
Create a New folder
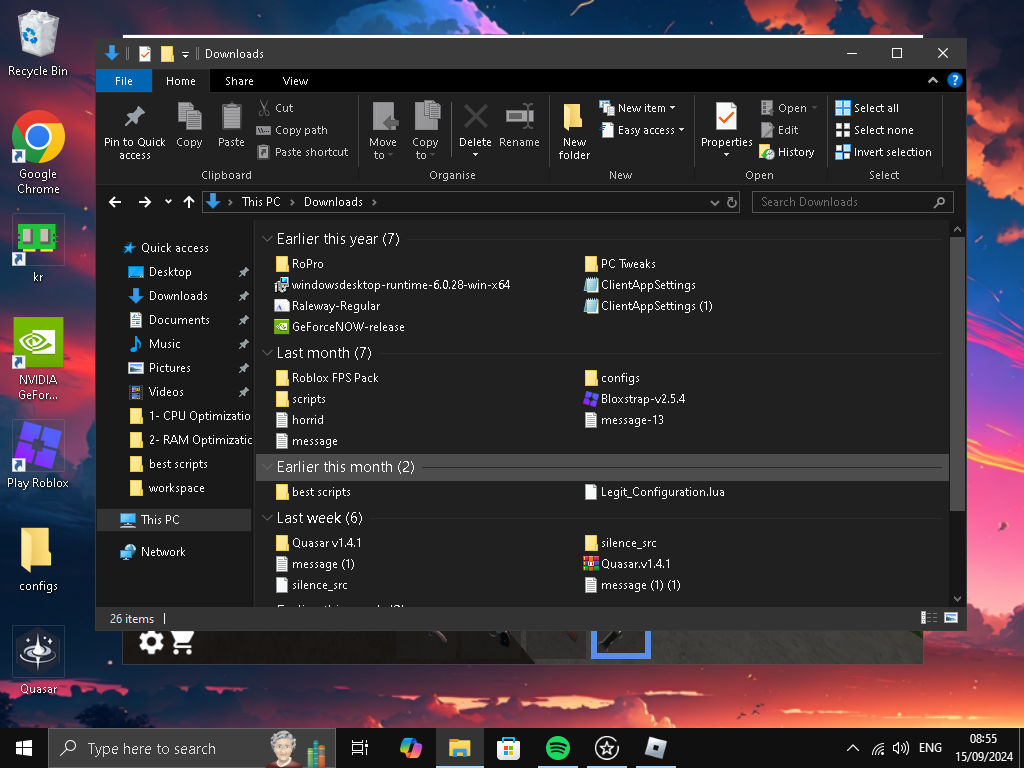[x=574, y=131]
